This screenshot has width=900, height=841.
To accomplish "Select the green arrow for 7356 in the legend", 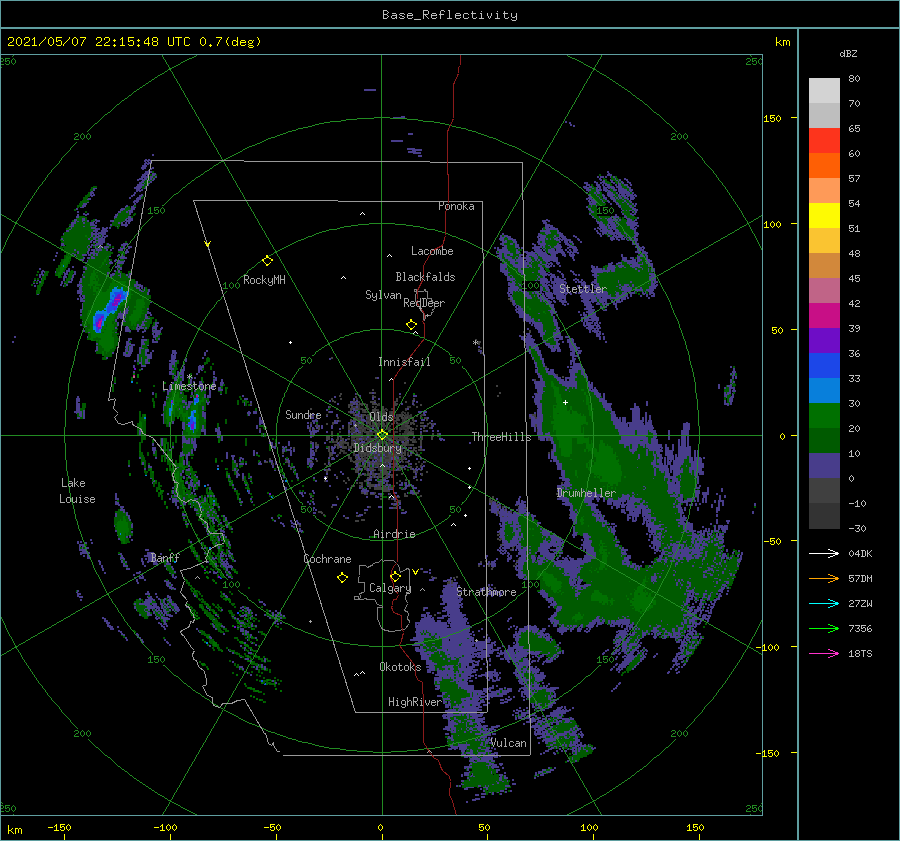I will coord(824,629).
